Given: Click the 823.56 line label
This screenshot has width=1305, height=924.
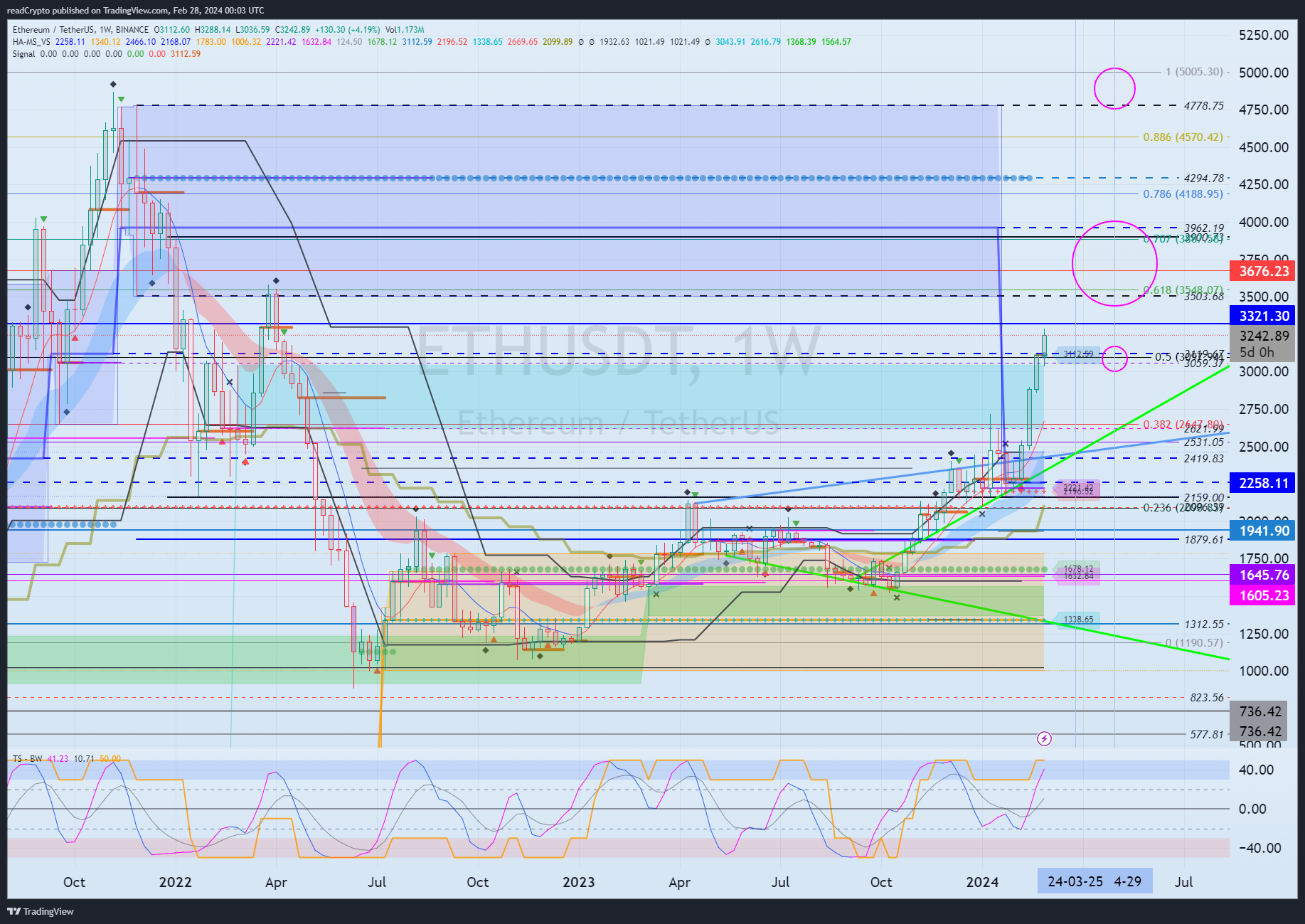Looking at the screenshot, I should [x=1207, y=697].
